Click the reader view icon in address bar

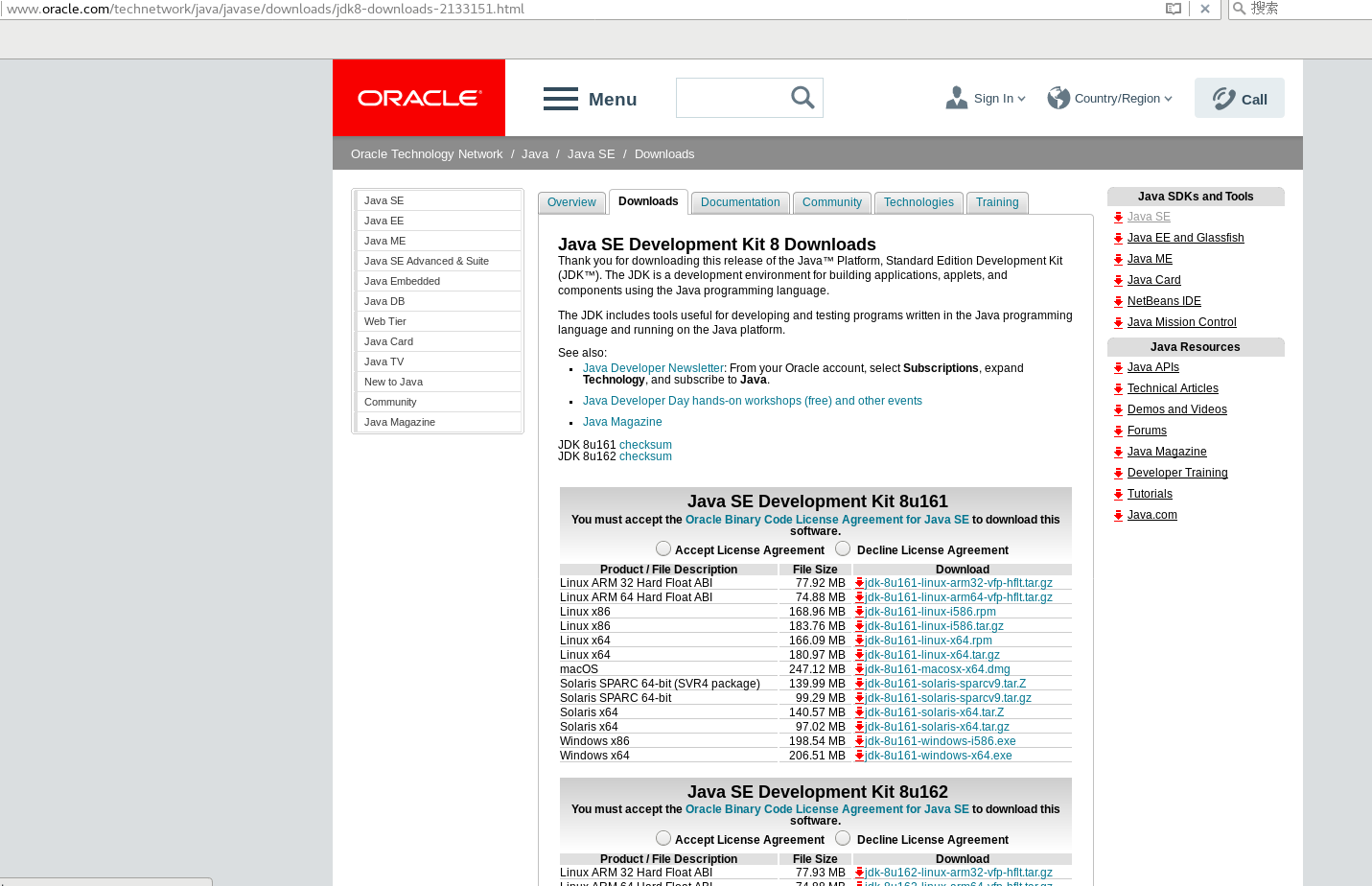tap(1174, 9)
